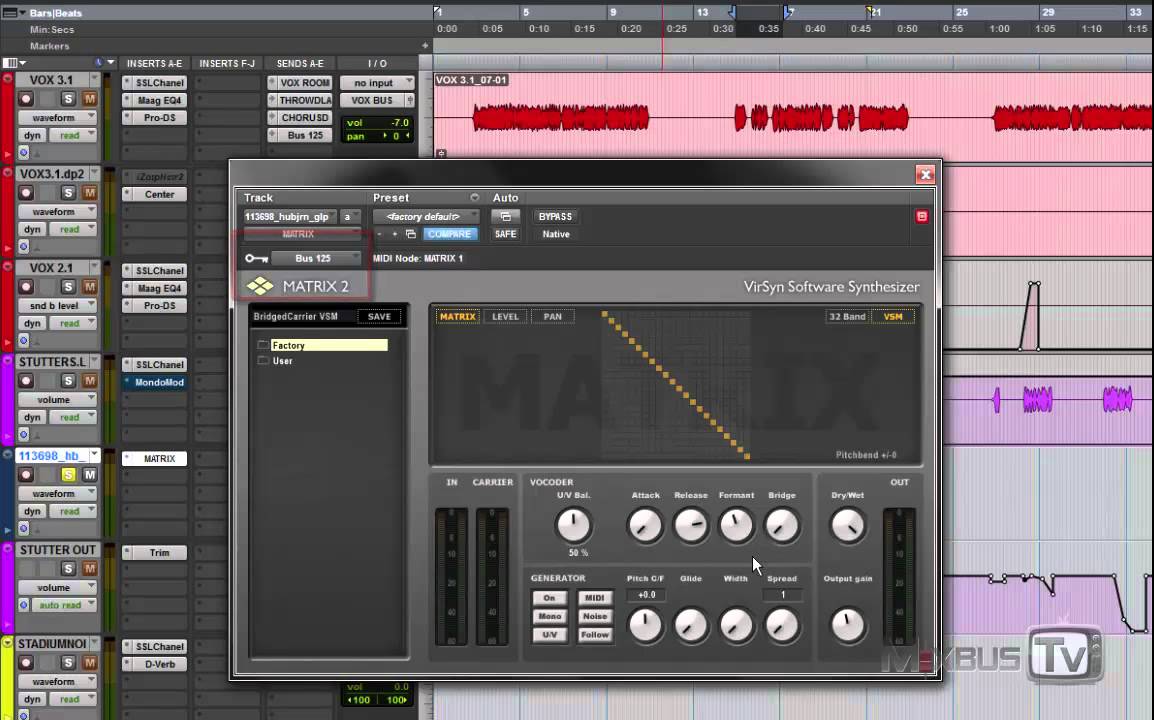Click the side-chain key icon
This screenshot has width=1154, height=720.
tap(256, 258)
